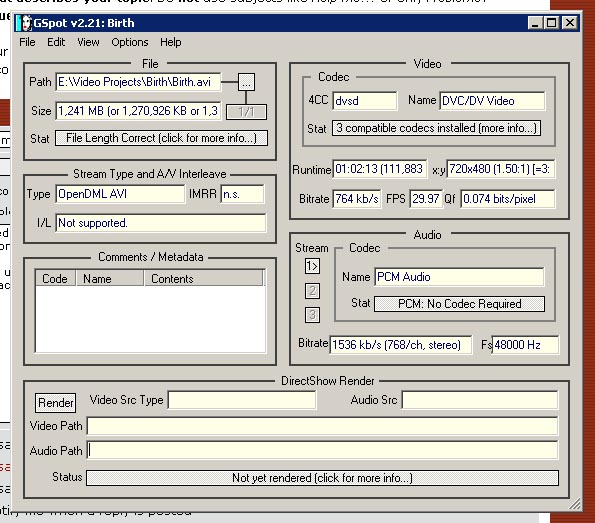
Task: Click the Path field showing Birth.avi
Action: tap(138, 82)
